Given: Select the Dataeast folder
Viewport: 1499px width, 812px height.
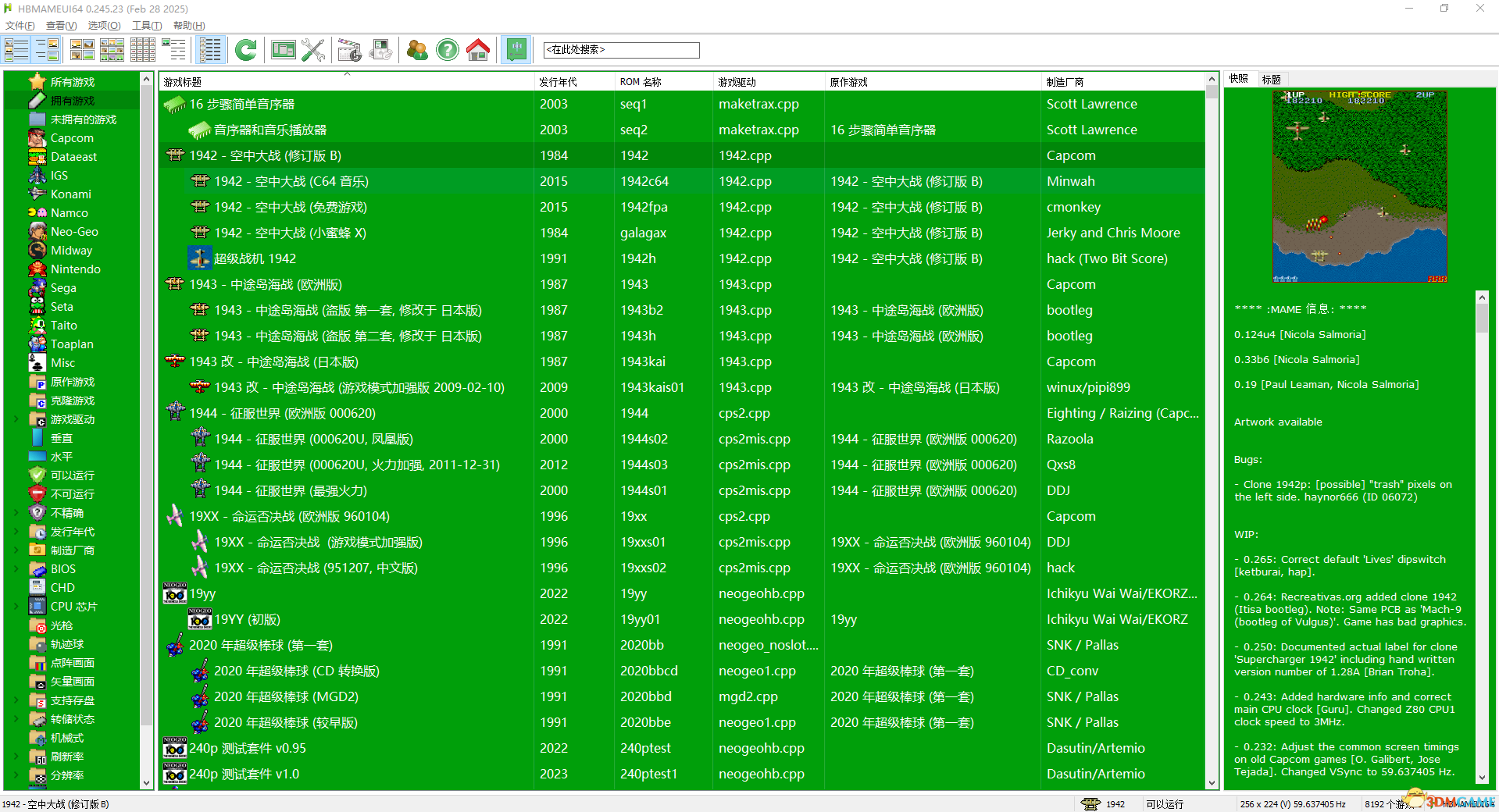Looking at the screenshot, I should 74,157.
